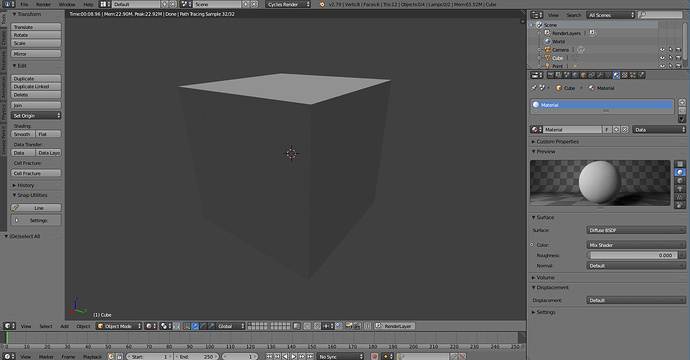
Task: Toggle the 3D manipulator widget button
Action: [187, 326]
